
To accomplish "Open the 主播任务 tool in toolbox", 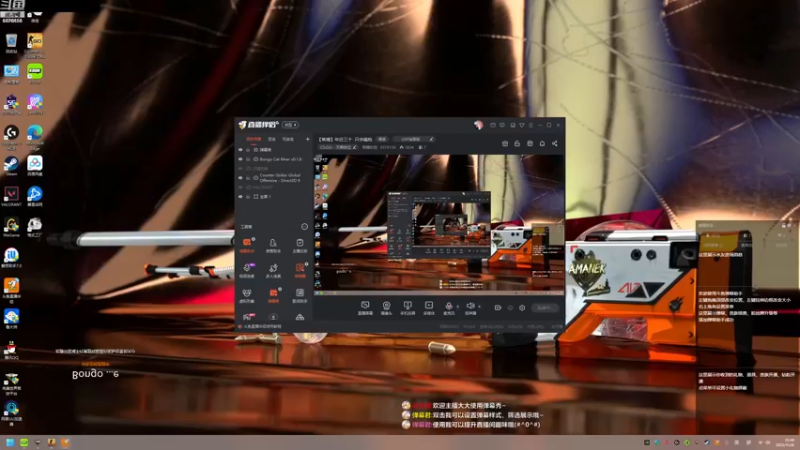I will point(300,245).
